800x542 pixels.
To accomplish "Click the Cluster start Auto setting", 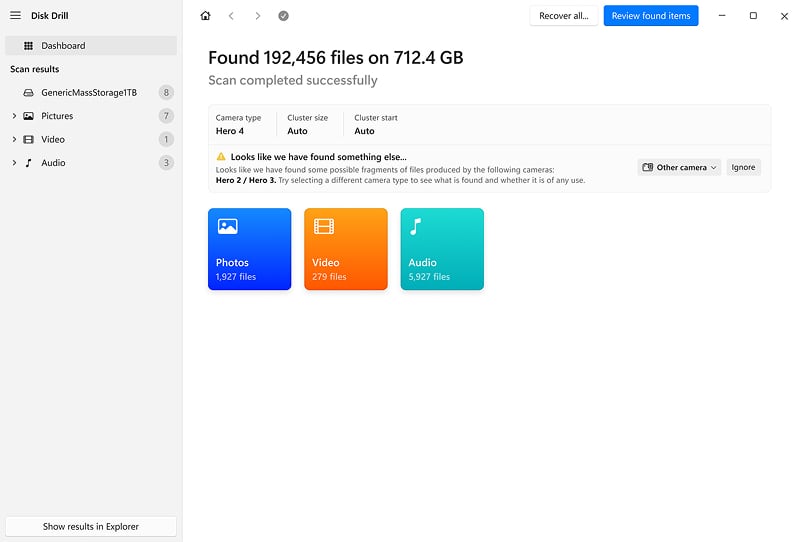I will coord(376,125).
